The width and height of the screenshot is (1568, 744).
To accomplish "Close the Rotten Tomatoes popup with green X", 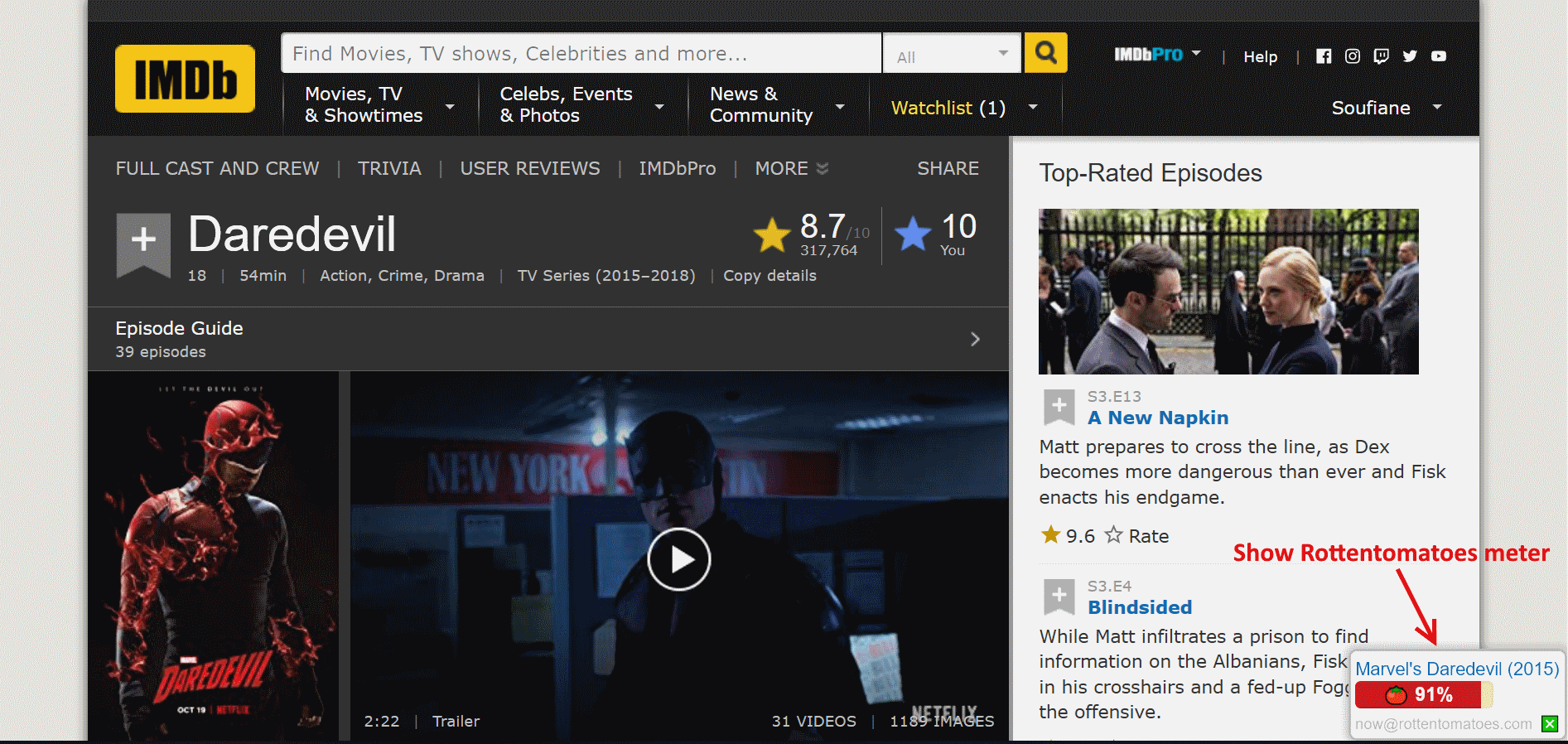I will 1550,724.
